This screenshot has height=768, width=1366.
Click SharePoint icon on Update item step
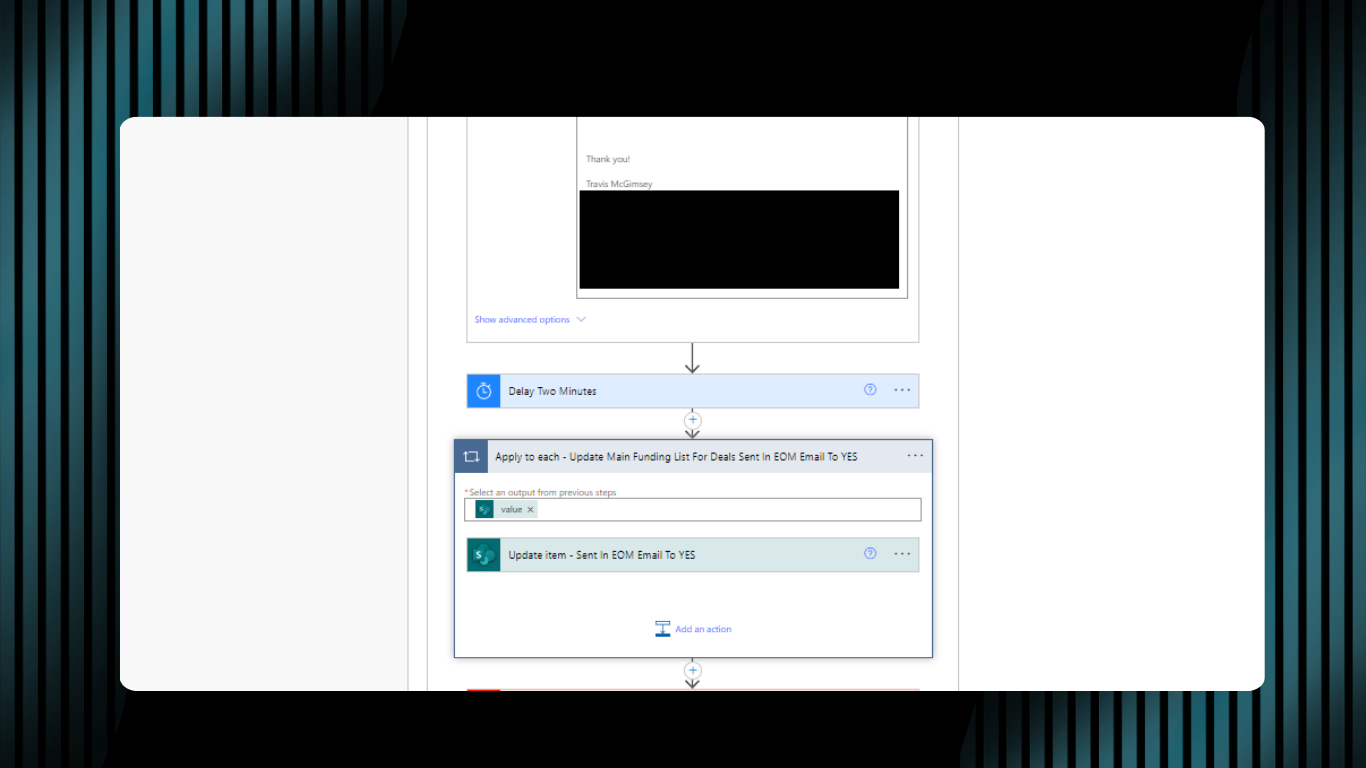(x=484, y=555)
